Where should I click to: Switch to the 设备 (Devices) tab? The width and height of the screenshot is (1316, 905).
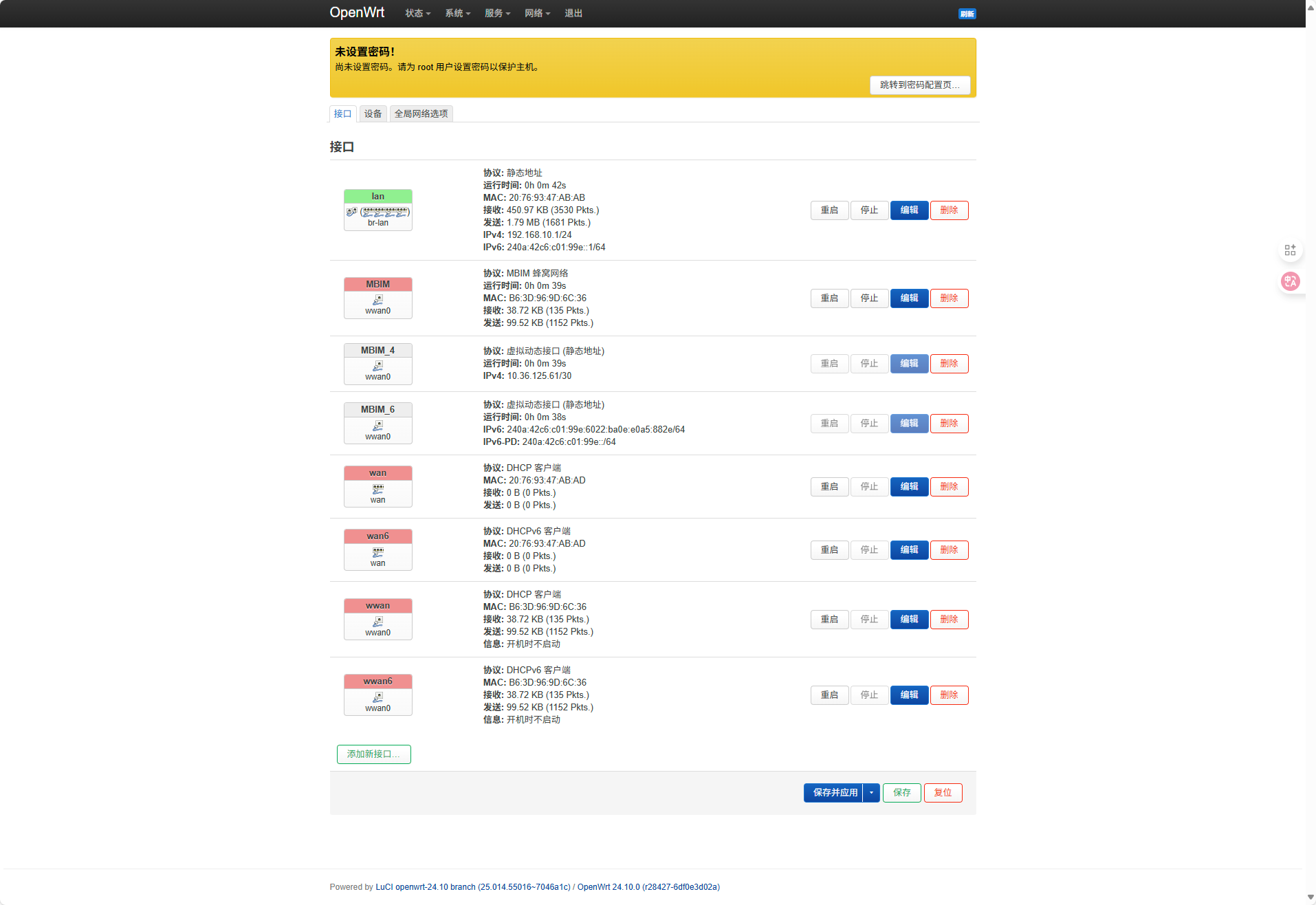click(373, 114)
